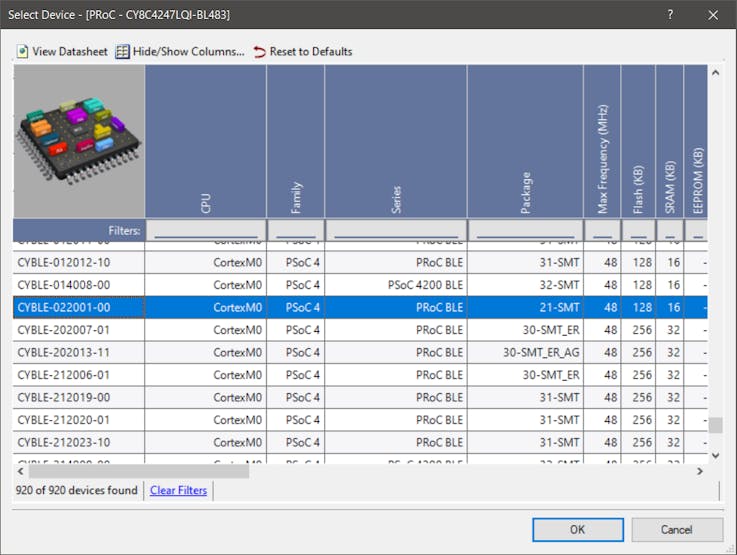
Task: Open the Series filter field
Action: tap(395, 231)
